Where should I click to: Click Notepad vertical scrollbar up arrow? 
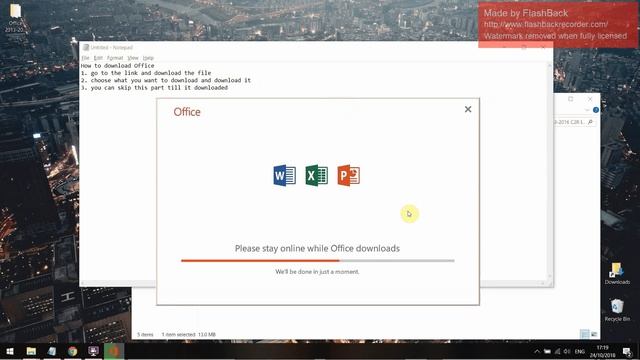pos(549,66)
